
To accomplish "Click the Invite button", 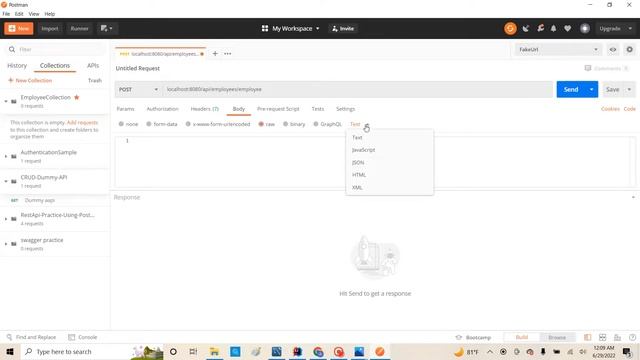I will tap(343, 29).
